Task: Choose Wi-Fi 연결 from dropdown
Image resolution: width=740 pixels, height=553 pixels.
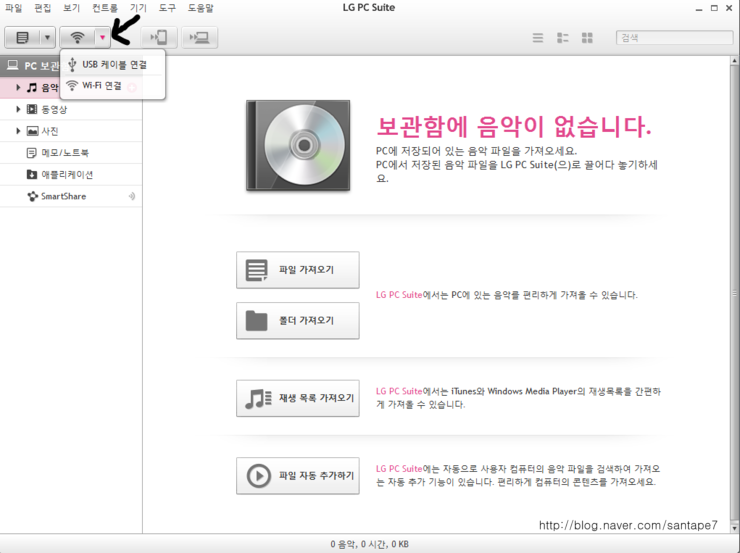Action: click(113, 86)
